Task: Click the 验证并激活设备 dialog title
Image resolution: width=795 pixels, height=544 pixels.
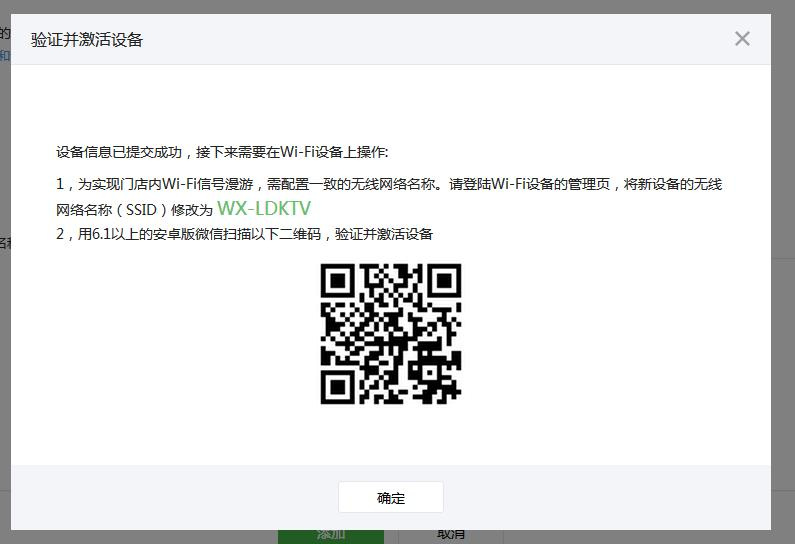Action: (x=87, y=40)
